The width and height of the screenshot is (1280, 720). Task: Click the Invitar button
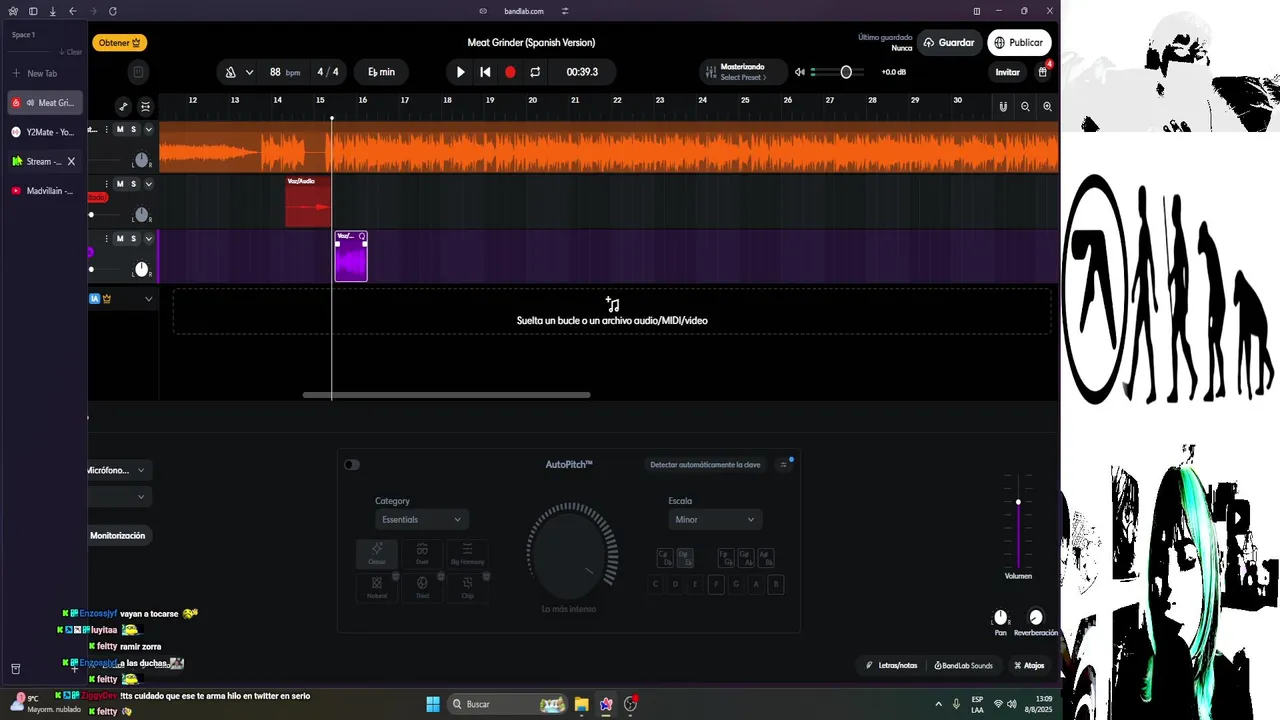[1007, 72]
